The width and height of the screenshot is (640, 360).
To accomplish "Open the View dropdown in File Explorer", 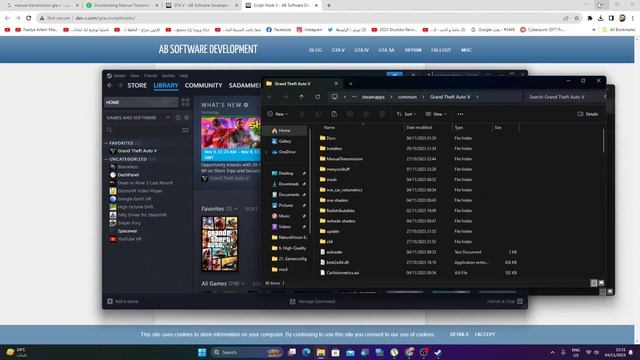I will tap(436, 114).
